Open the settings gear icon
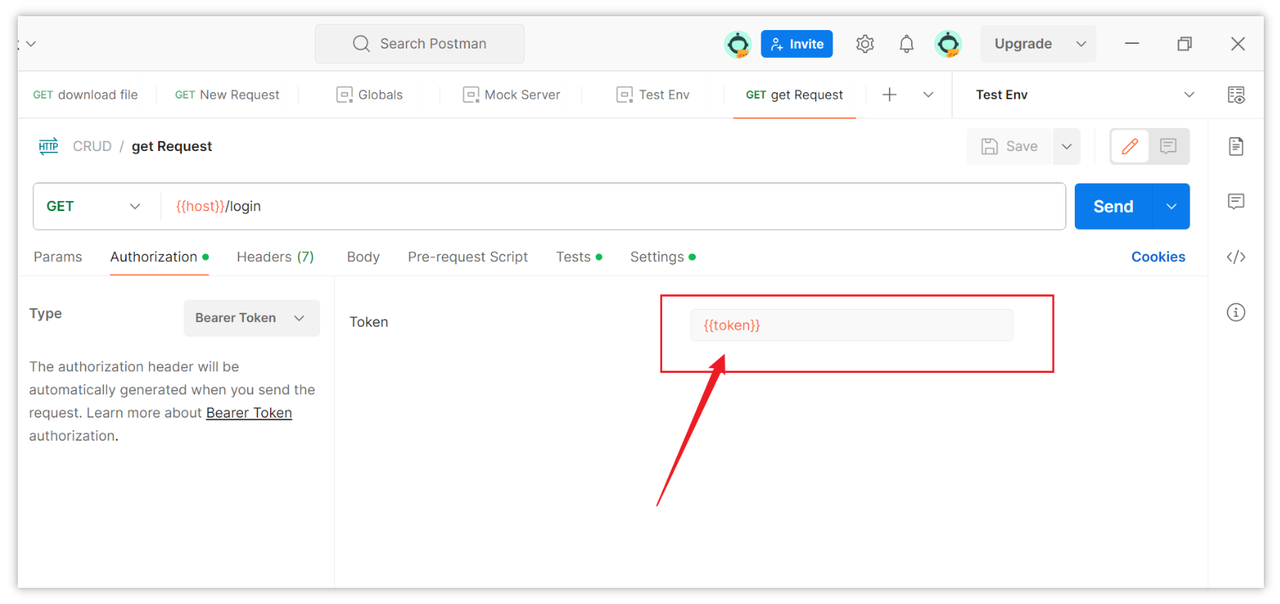This screenshot has width=1280, height=604. pyautogui.click(x=865, y=44)
